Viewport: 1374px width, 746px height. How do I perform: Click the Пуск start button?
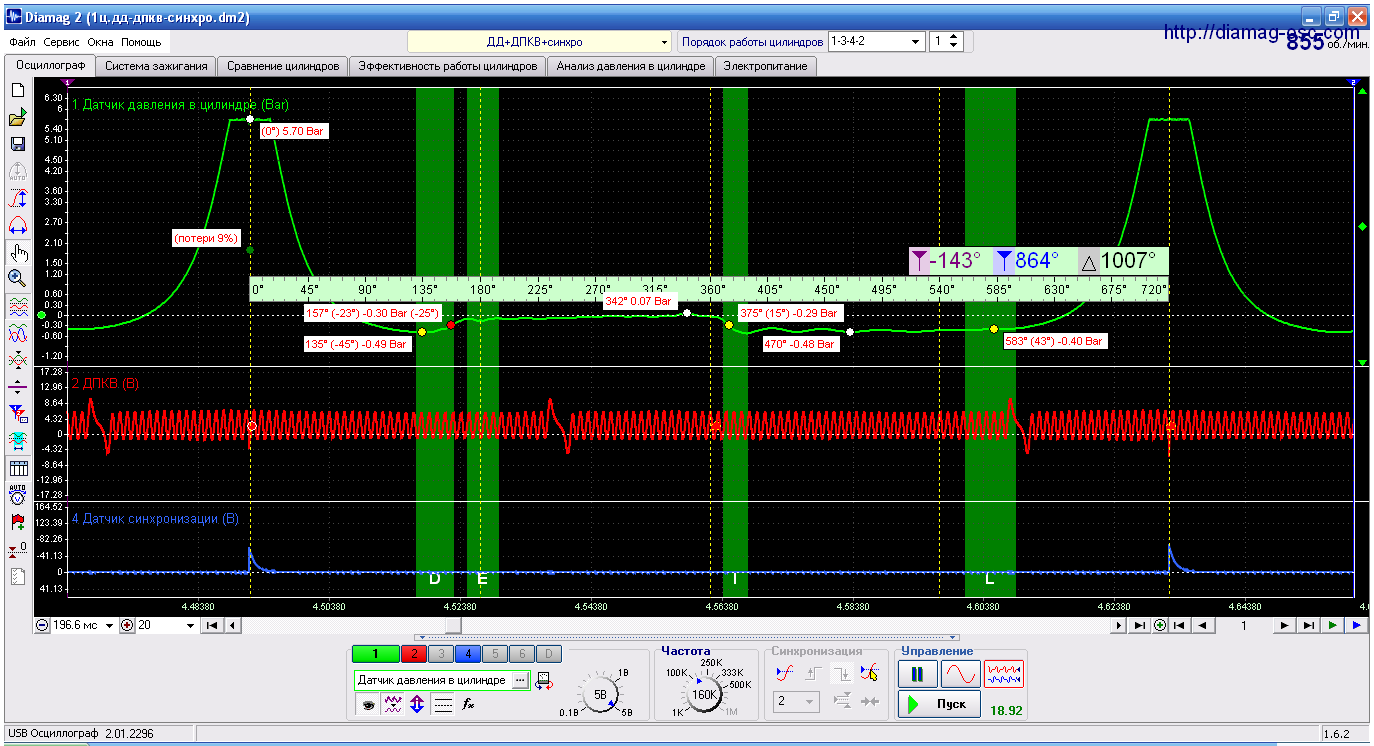[938, 704]
